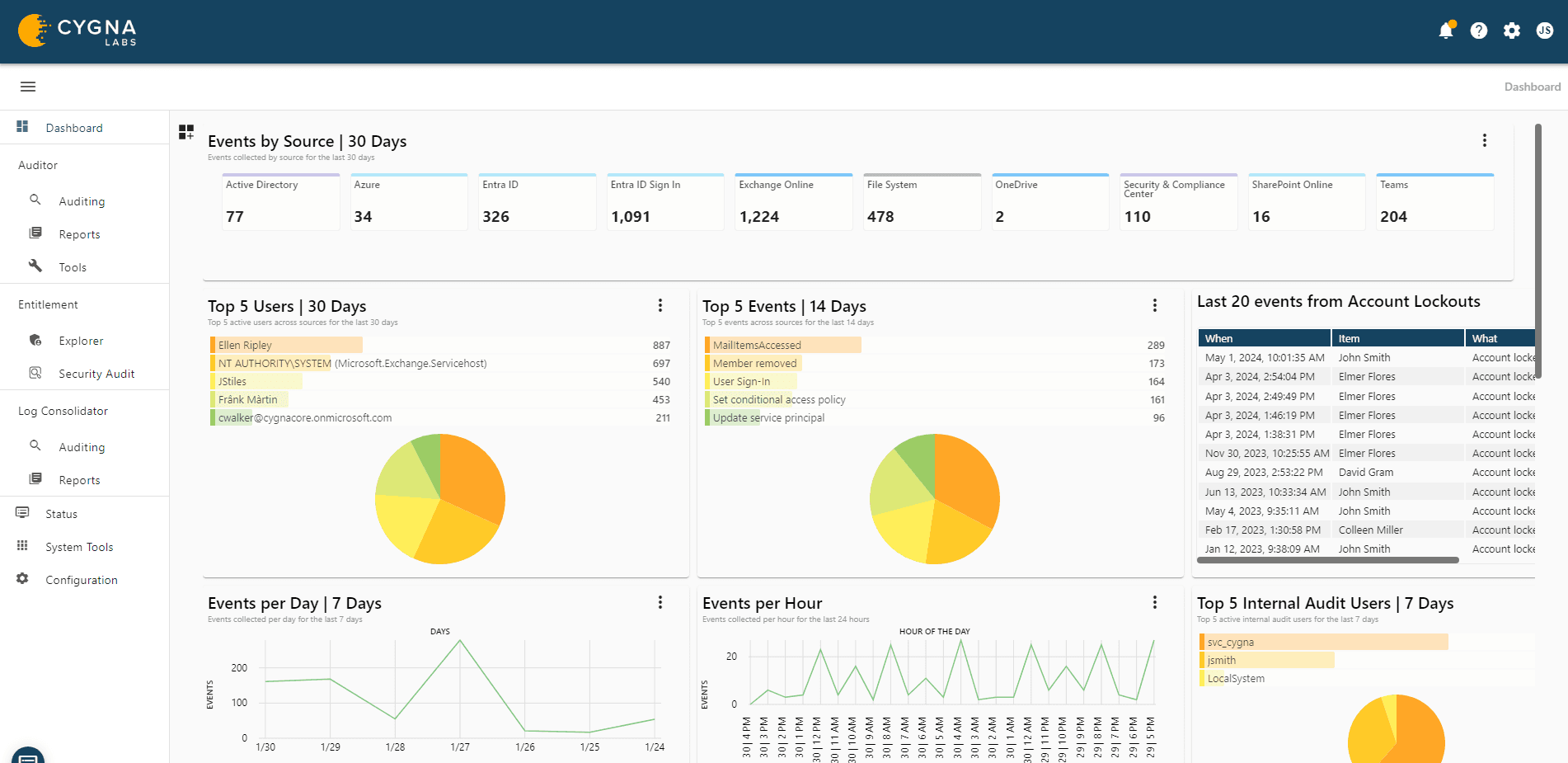
Task: Open Explorer under Entitlement
Action: pyautogui.click(x=81, y=341)
